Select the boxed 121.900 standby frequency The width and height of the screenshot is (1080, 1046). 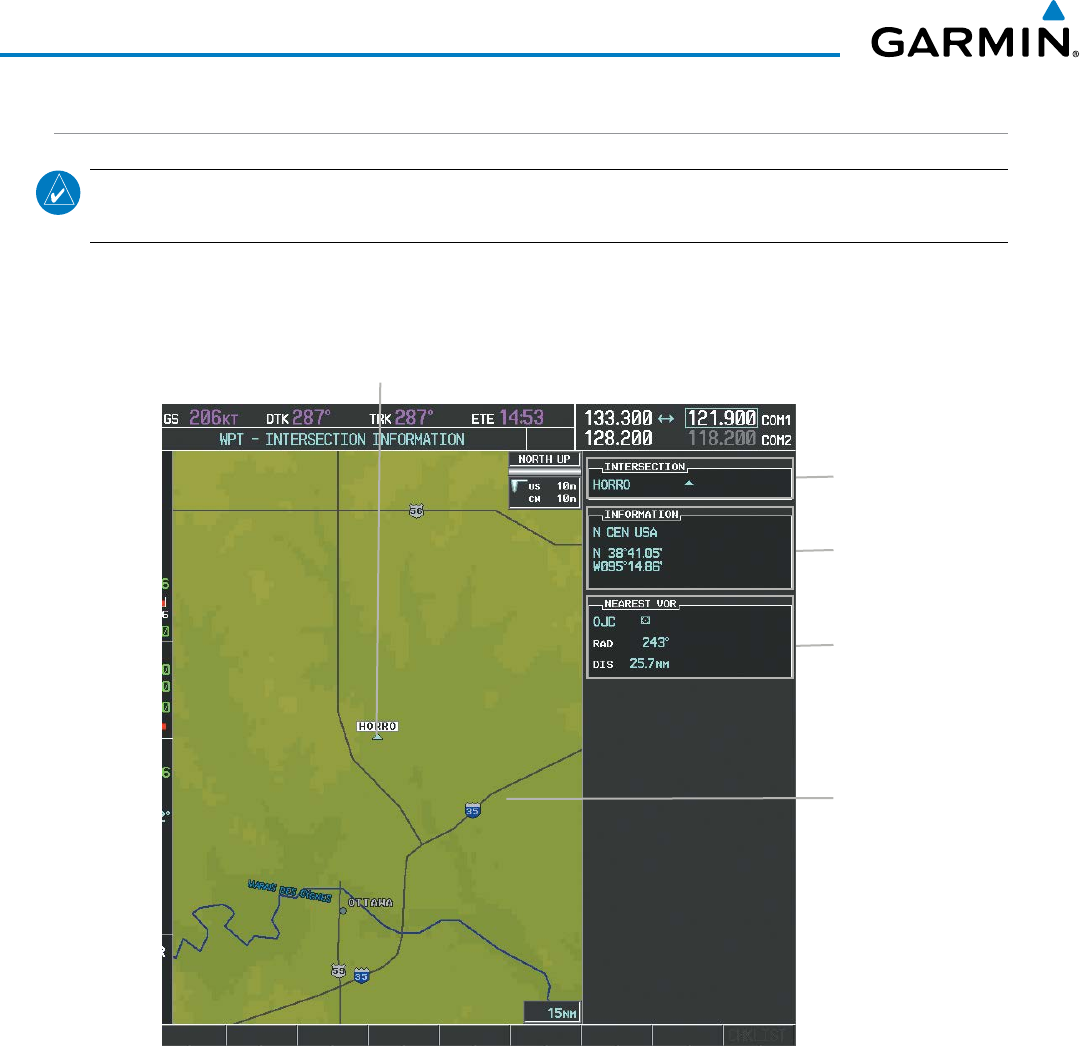pos(721,418)
